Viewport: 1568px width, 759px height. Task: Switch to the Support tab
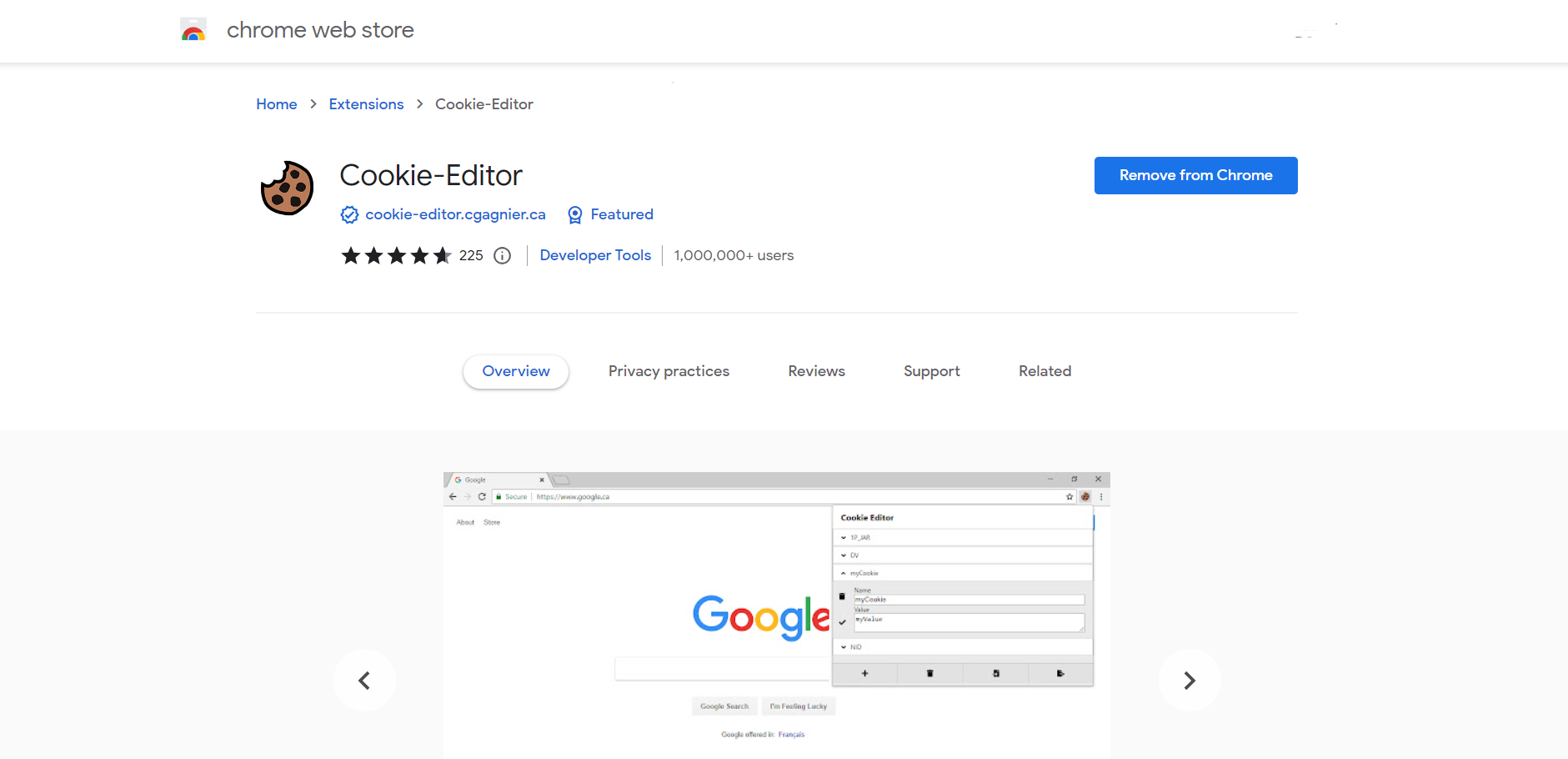931,371
